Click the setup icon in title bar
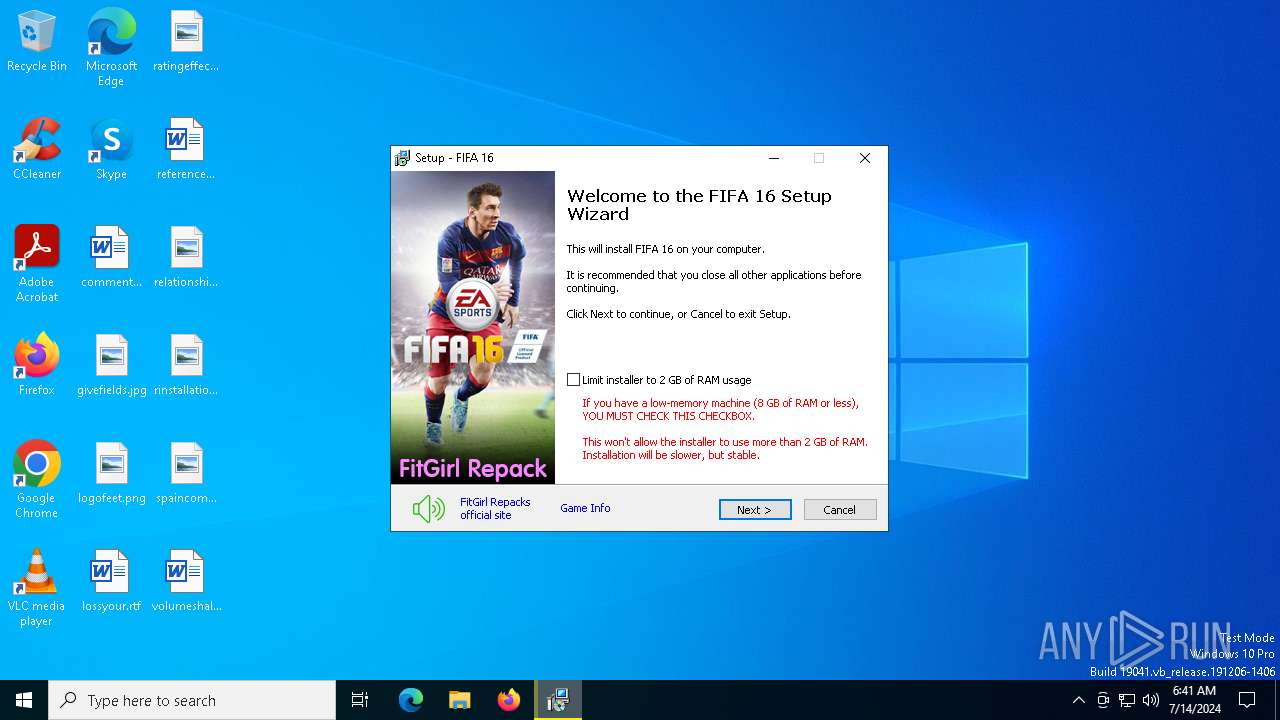Viewport: 1280px width, 720px height. [402, 158]
